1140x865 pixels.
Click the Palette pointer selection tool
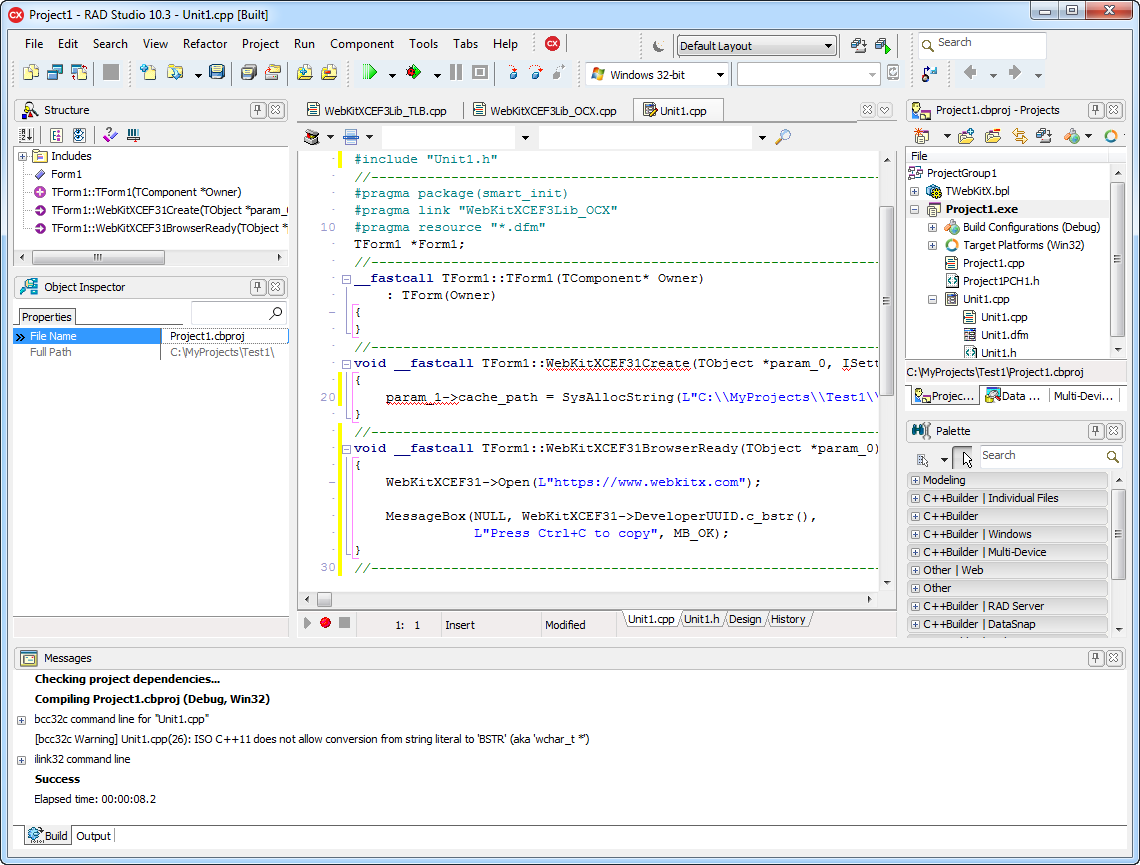964,458
